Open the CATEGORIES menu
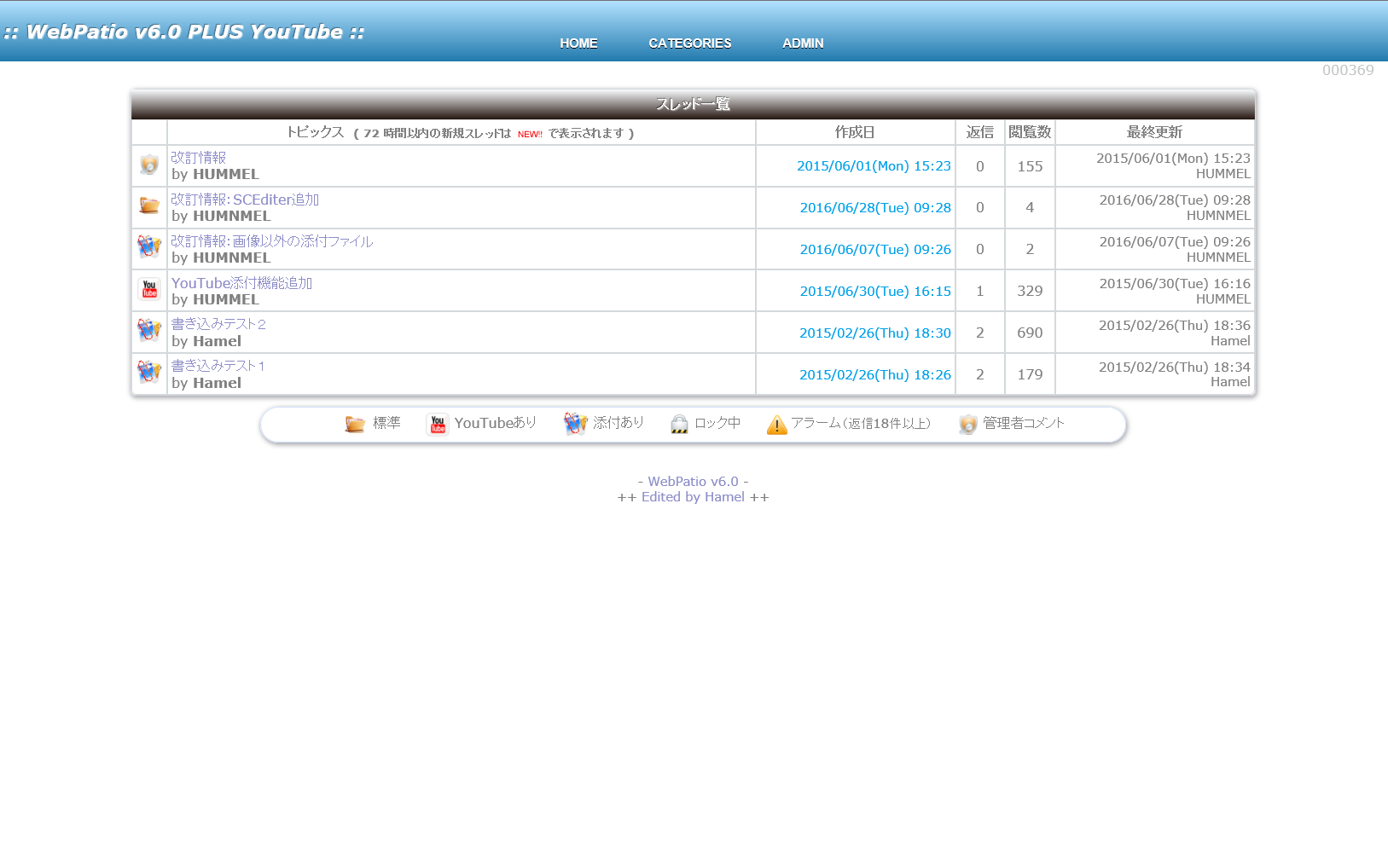 (690, 43)
